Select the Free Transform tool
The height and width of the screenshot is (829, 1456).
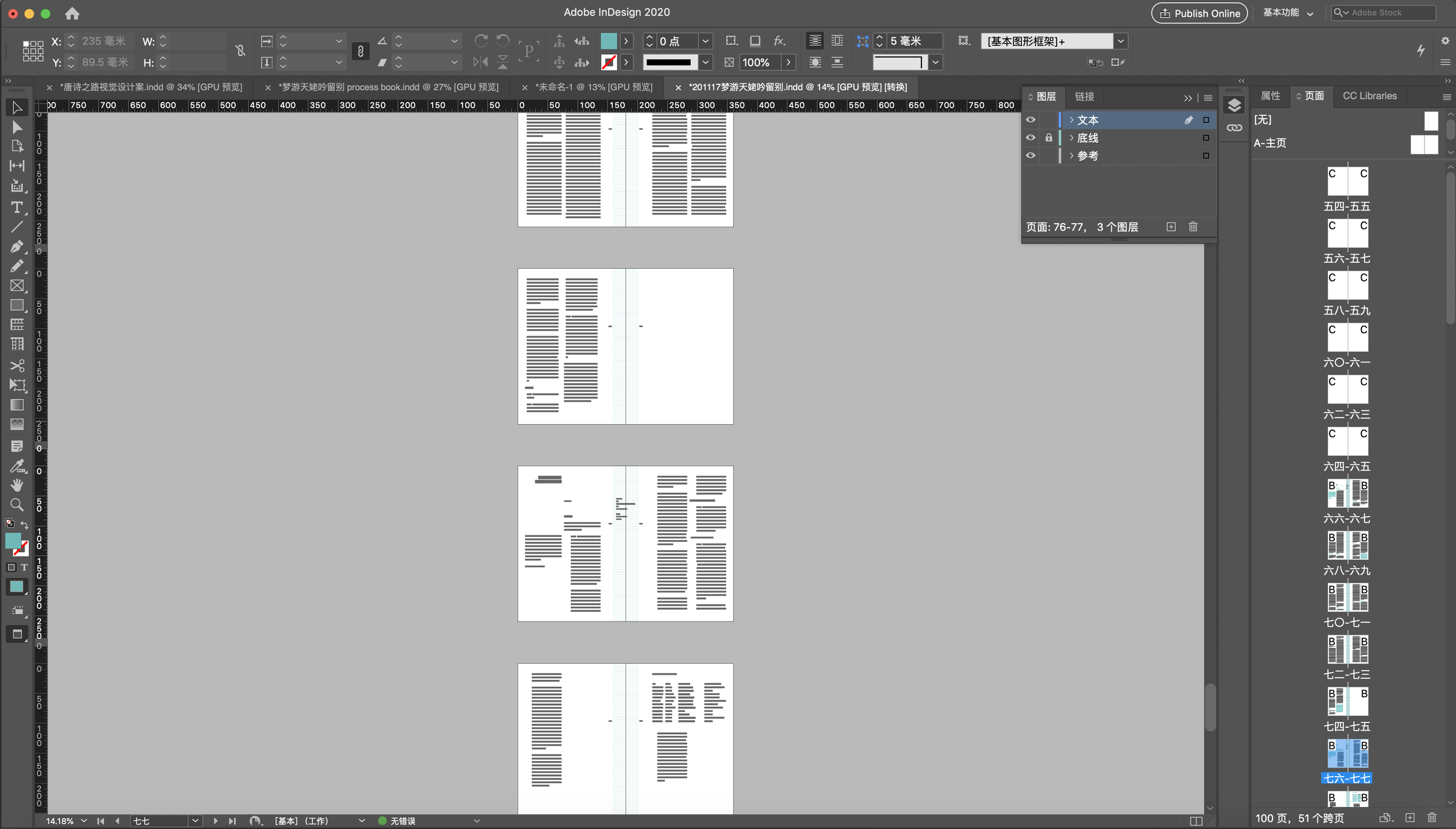point(17,385)
